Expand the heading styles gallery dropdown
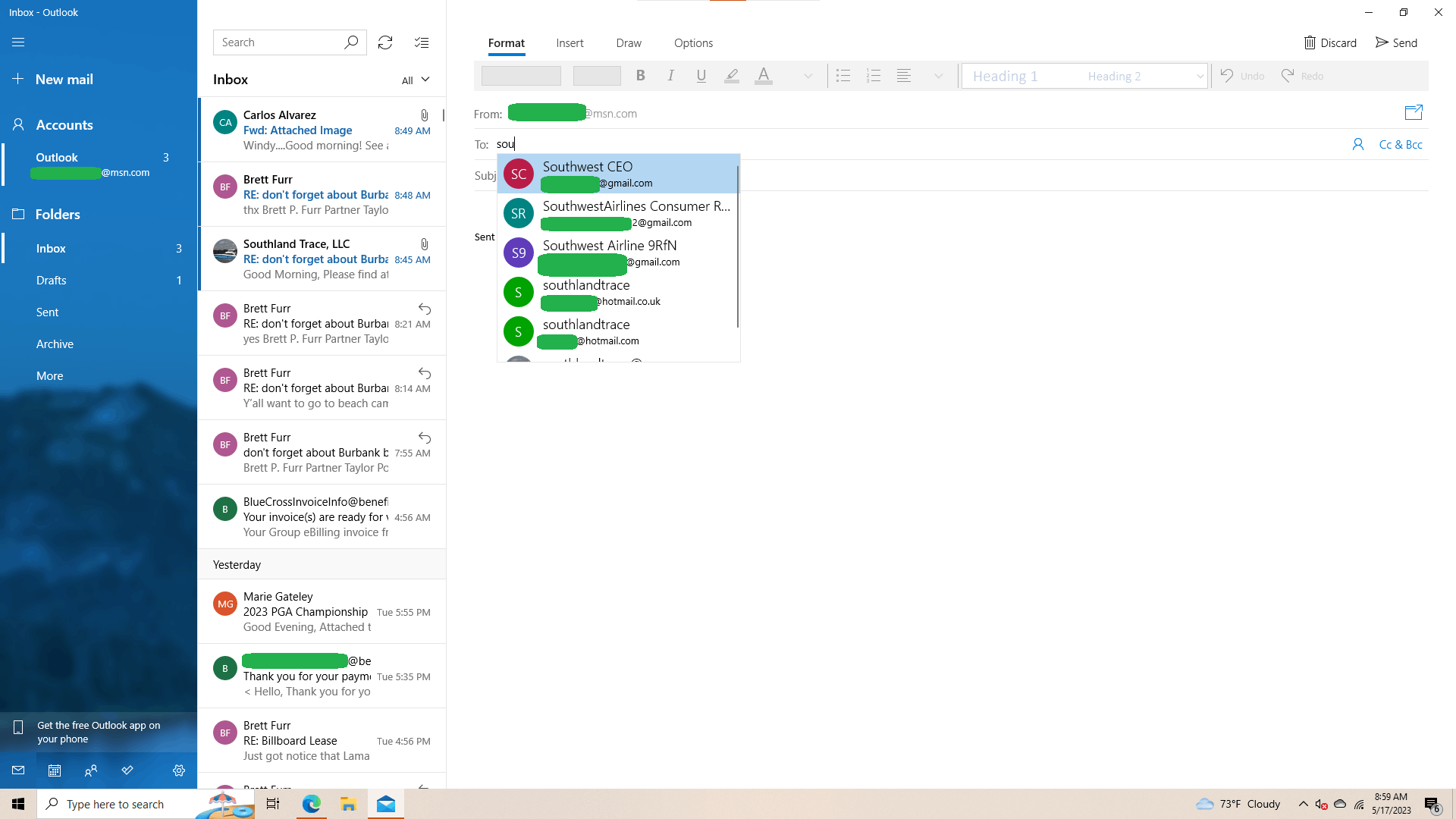Viewport: 1456px width, 819px height. 1200,76
